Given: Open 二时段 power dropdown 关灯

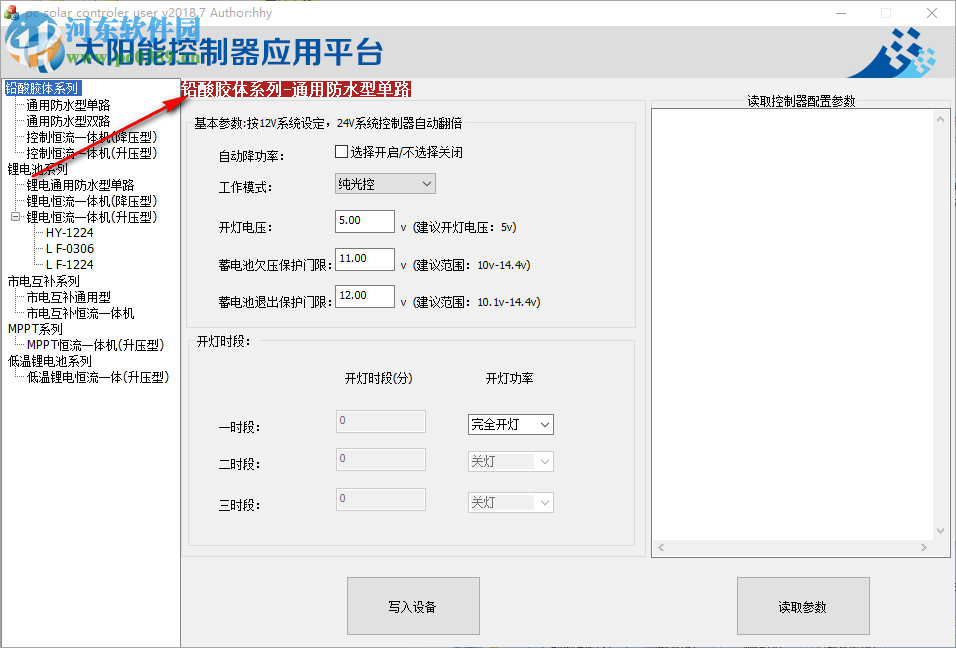Looking at the screenshot, I should (x=511, y=461).
